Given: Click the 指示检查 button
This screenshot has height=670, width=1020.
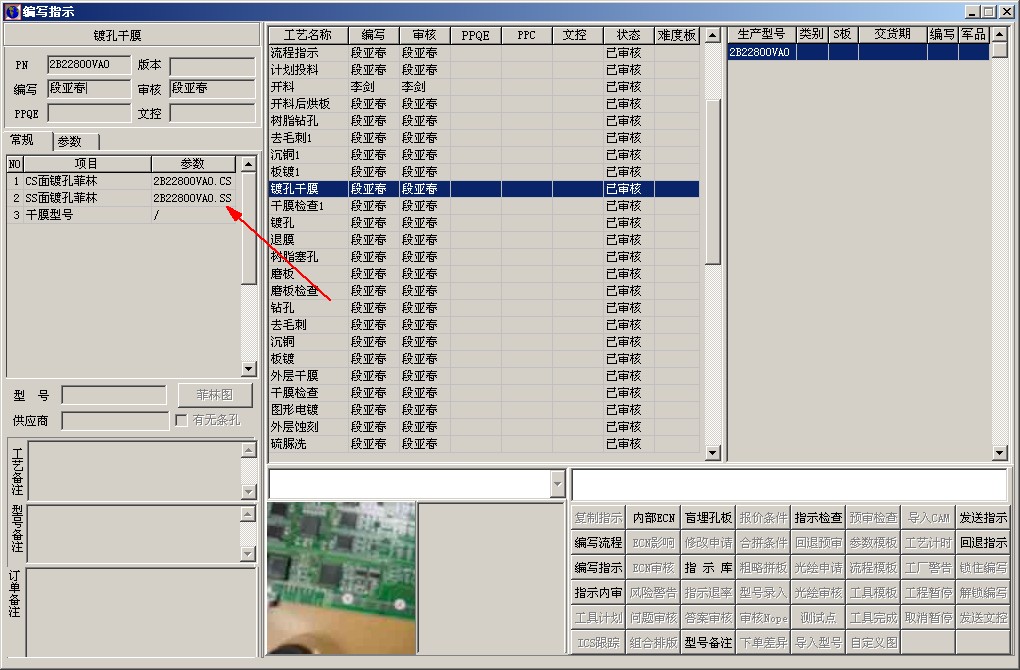Looking at the screenshot, I should pyautogui.click(x=818, y=518).
